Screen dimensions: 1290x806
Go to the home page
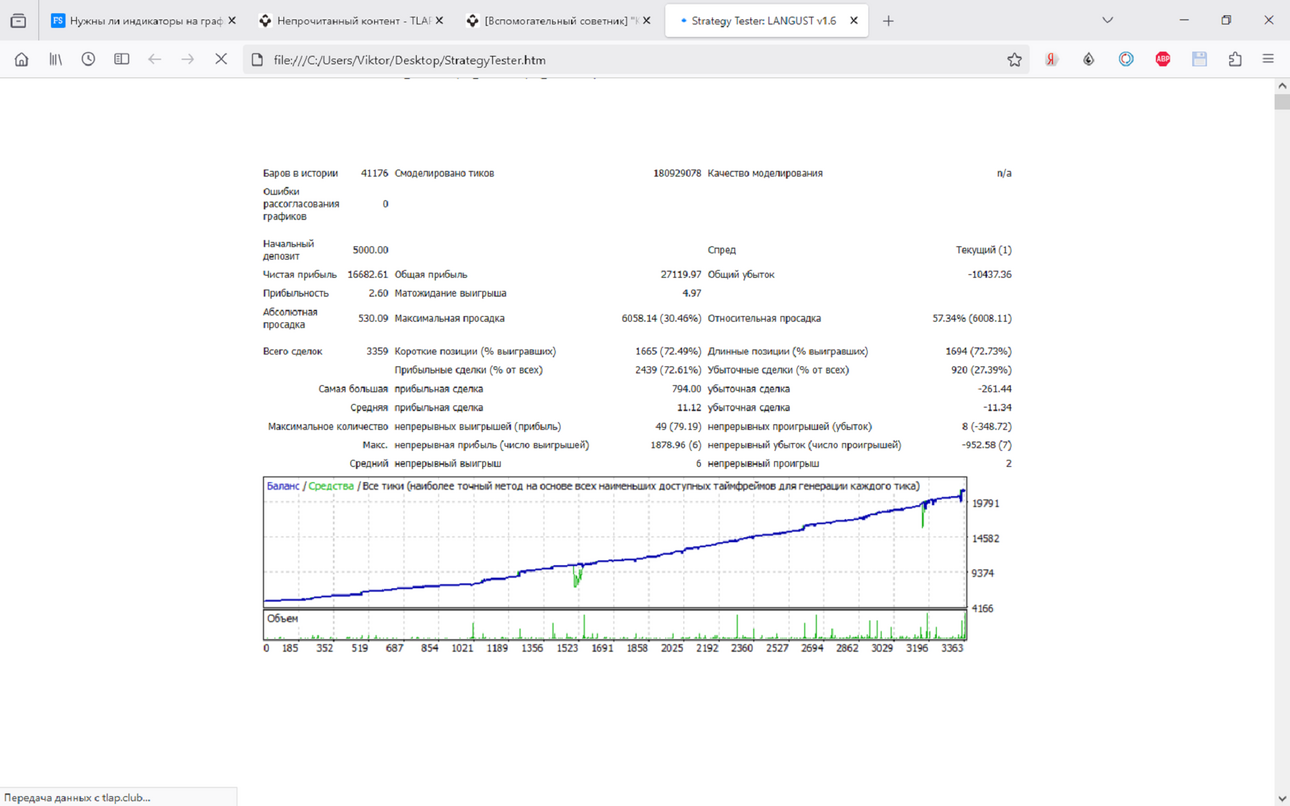[21, 60]
